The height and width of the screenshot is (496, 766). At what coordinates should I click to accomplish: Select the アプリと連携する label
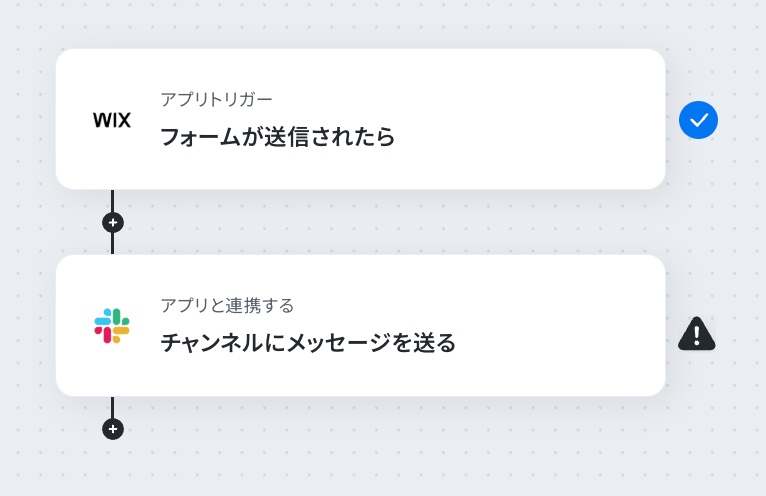pos(227,306)
